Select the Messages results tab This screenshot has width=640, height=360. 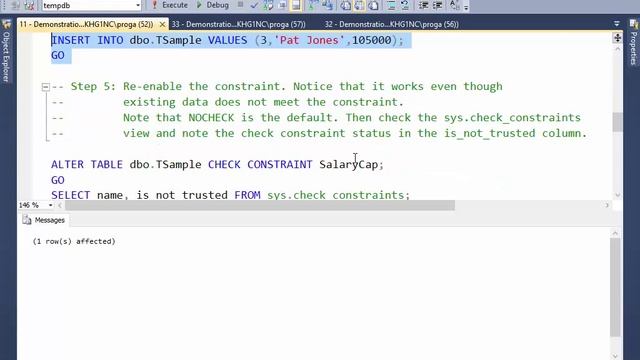44,220
